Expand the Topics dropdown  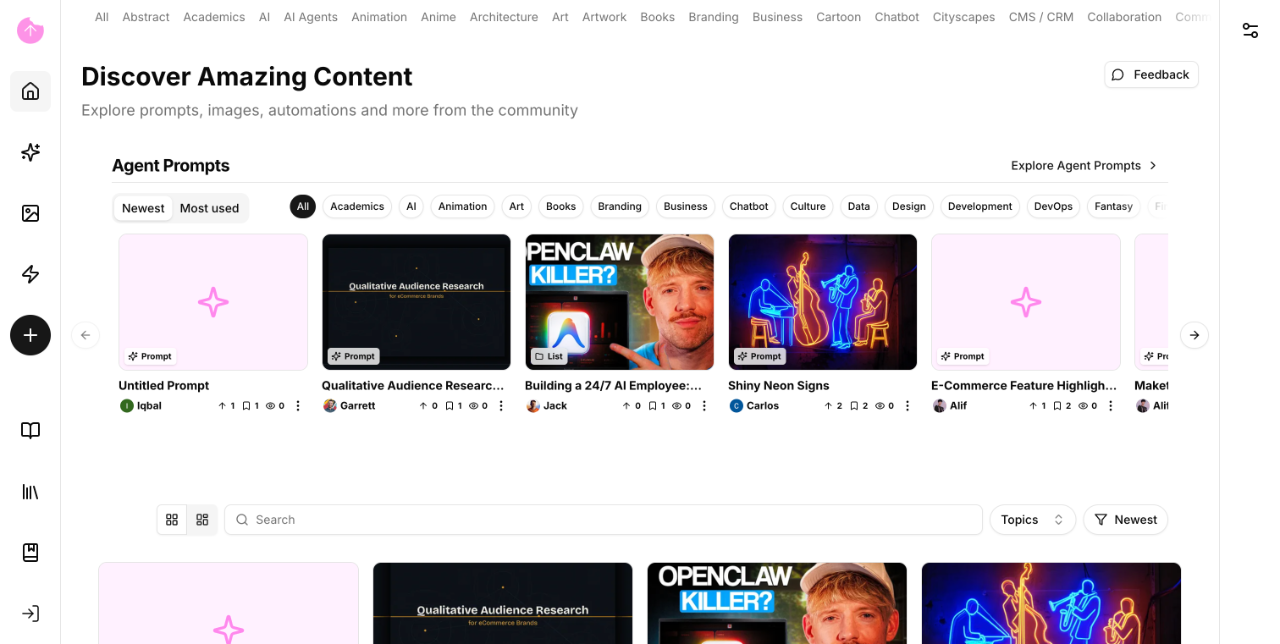[1032, 520]
